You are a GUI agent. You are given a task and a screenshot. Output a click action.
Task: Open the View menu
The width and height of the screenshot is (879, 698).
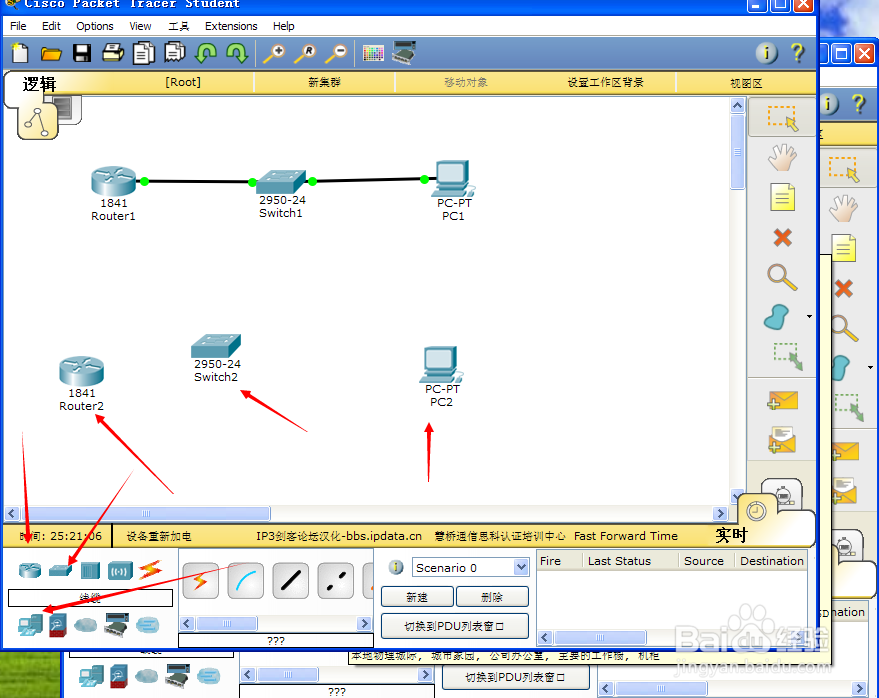[x=140, y=26]
